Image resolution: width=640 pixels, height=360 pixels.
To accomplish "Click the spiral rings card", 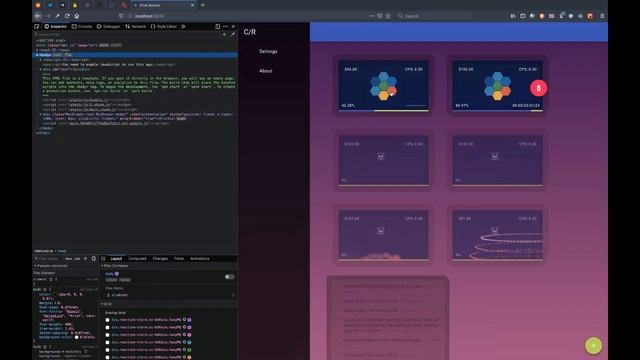I will coord(497,236).
